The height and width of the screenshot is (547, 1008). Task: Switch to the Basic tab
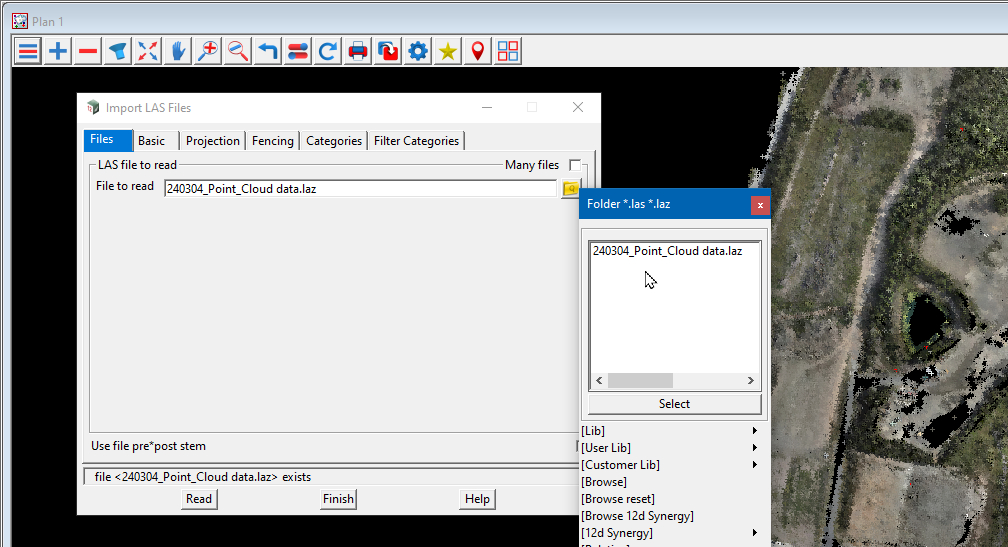[152, 141]
